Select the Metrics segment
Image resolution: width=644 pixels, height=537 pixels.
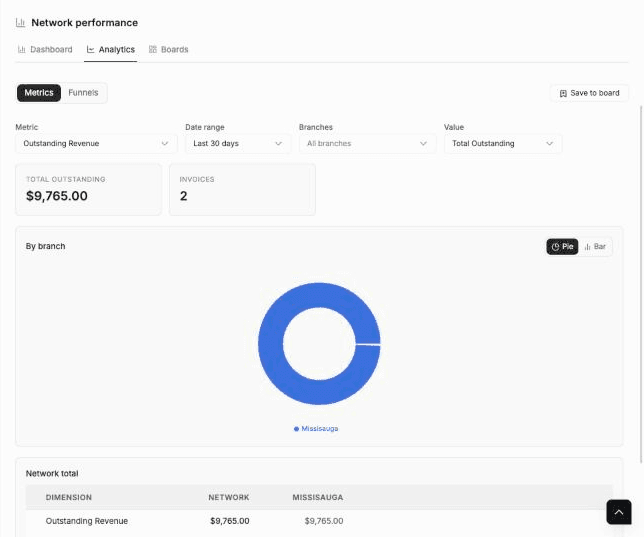tap(39, 93)
